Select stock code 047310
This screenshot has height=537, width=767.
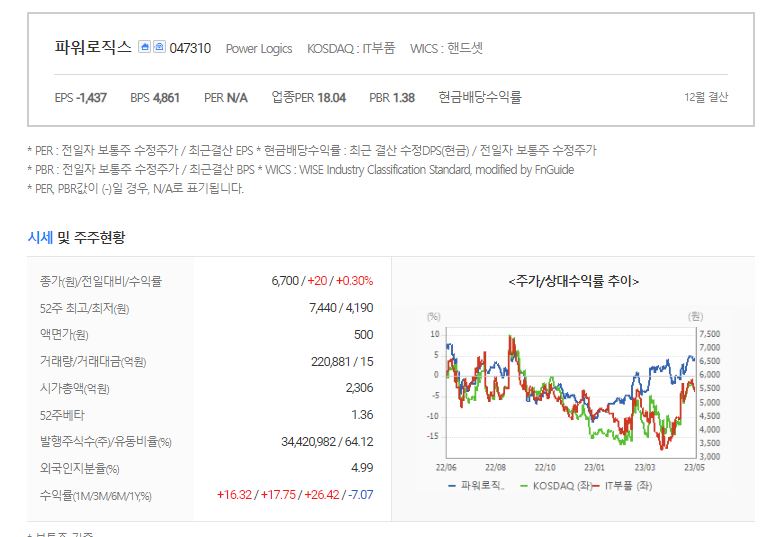pyautogui.click(x=190, y=48)
